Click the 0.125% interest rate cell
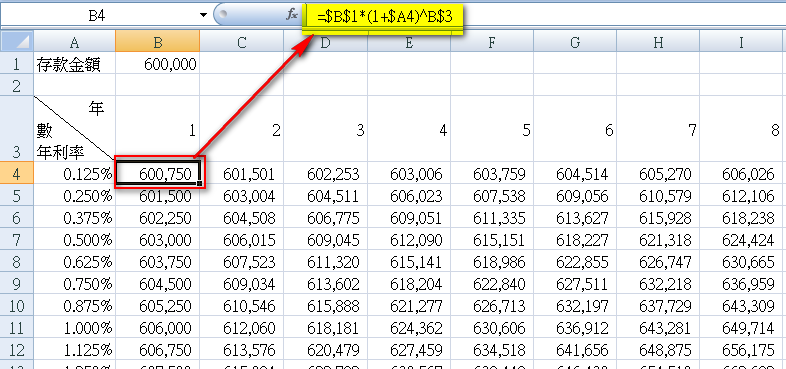This screenshot has height=369, width=786. click(74, 173)
